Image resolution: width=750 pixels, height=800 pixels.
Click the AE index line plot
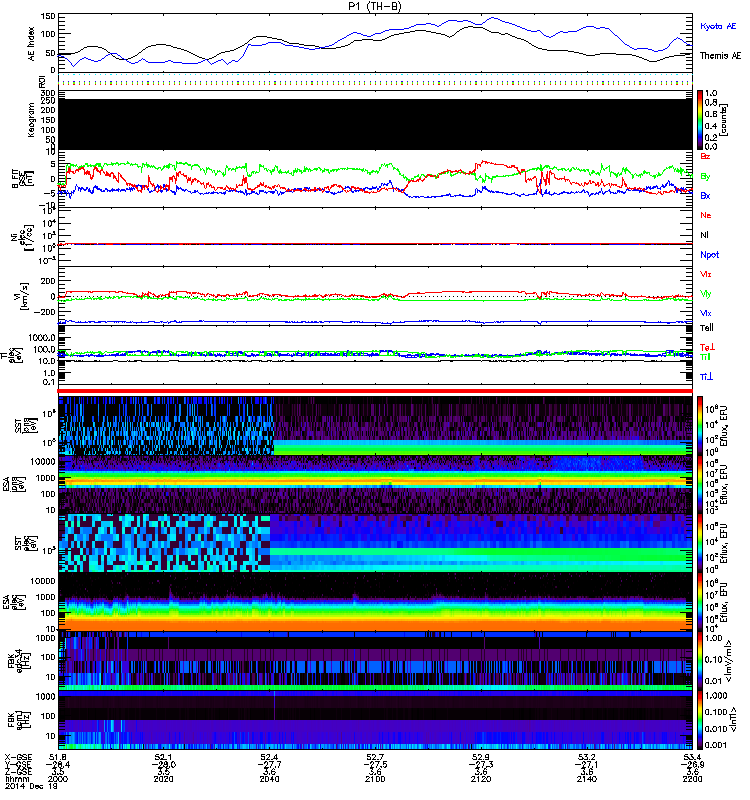coord(376,43)
